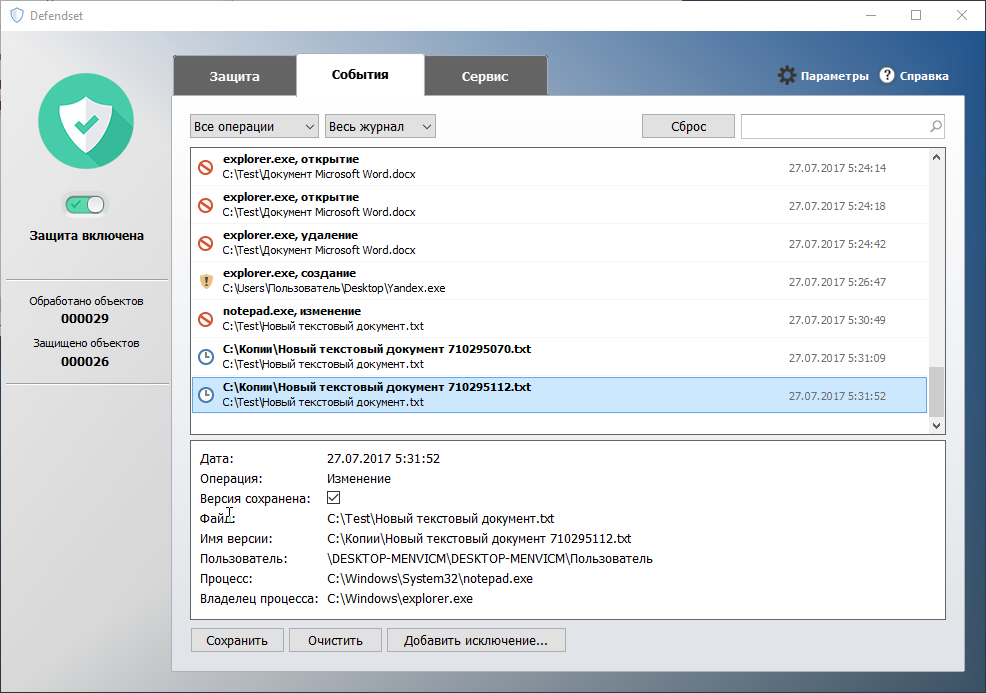Toggle the Версия сохранена checkbox
This screenshot has width=986, height=693.
tap(333, 497)
